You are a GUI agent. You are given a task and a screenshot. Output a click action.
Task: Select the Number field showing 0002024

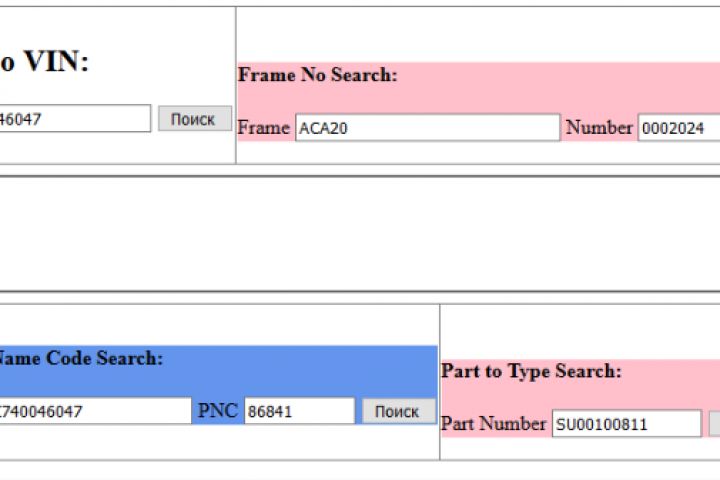pos(680,128)
